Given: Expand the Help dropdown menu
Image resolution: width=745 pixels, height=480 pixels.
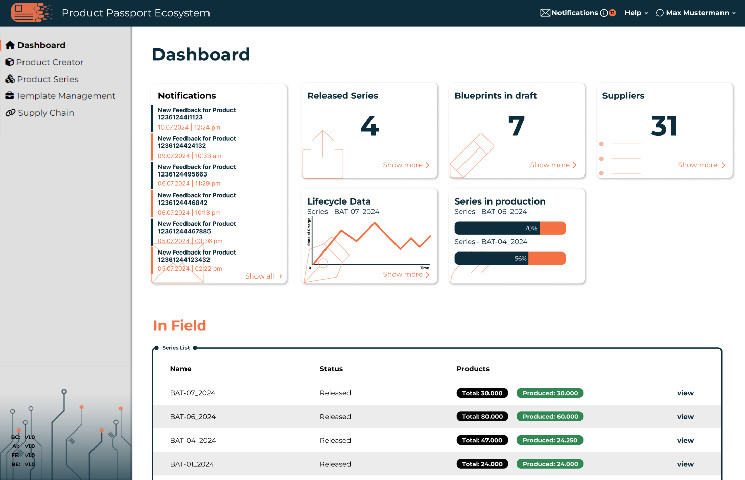Looking at the screenshot, I should 636,13.
